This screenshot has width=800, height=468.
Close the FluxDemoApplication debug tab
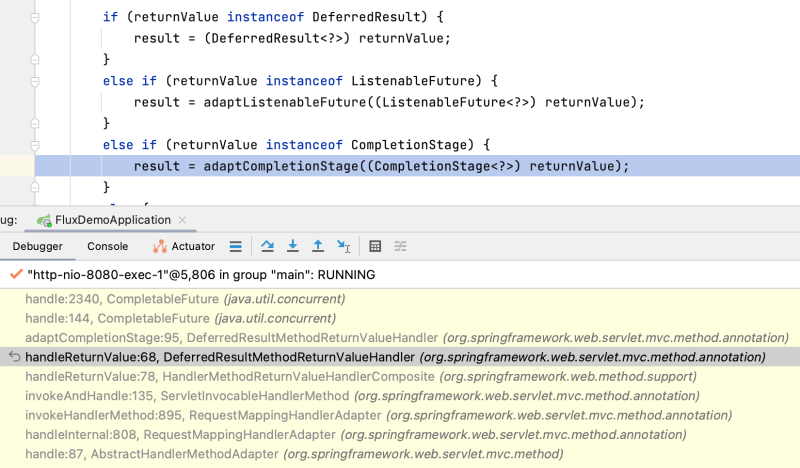(x=181, y=220)
